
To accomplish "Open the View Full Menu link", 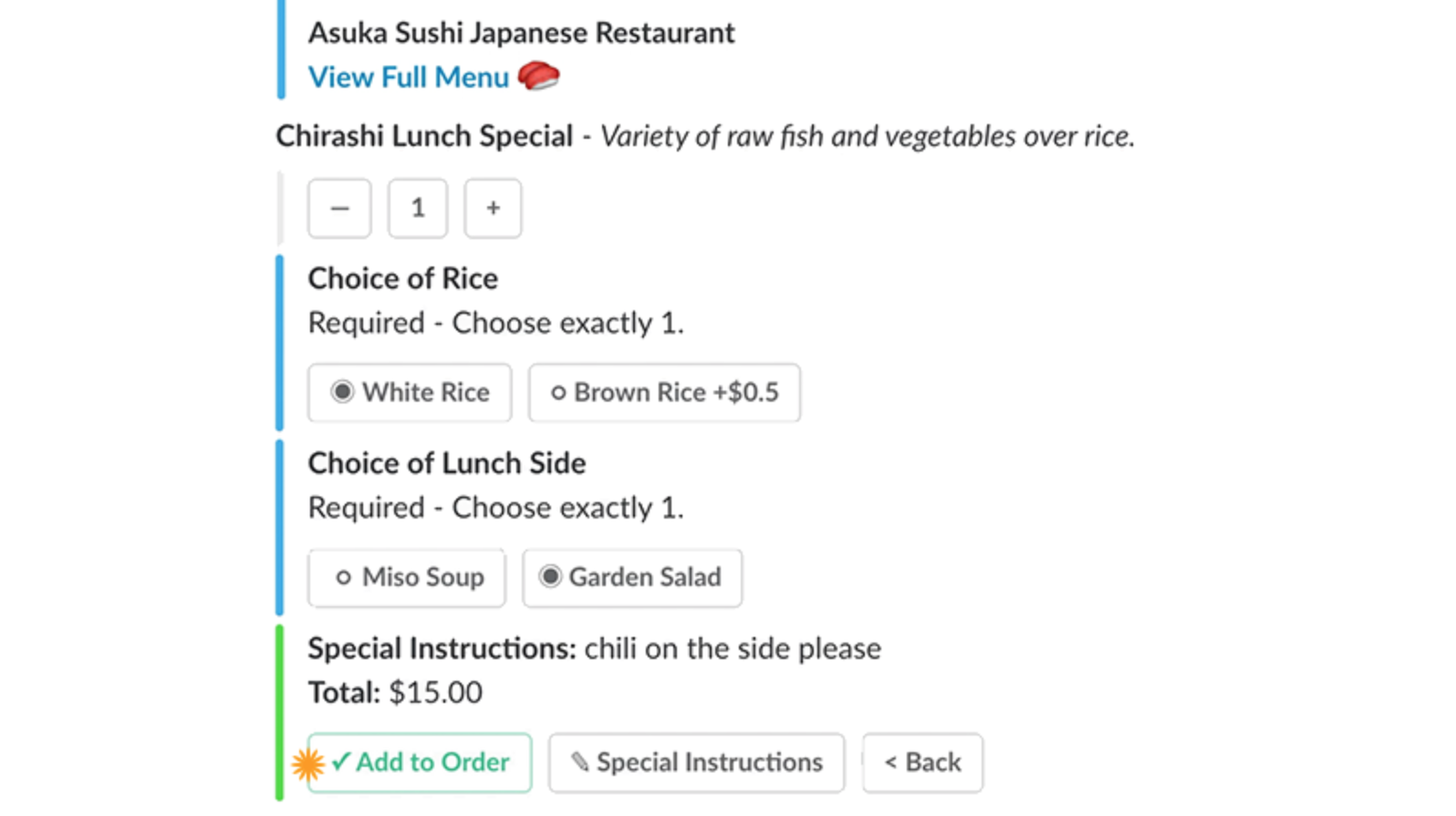I will pos(408,78).
